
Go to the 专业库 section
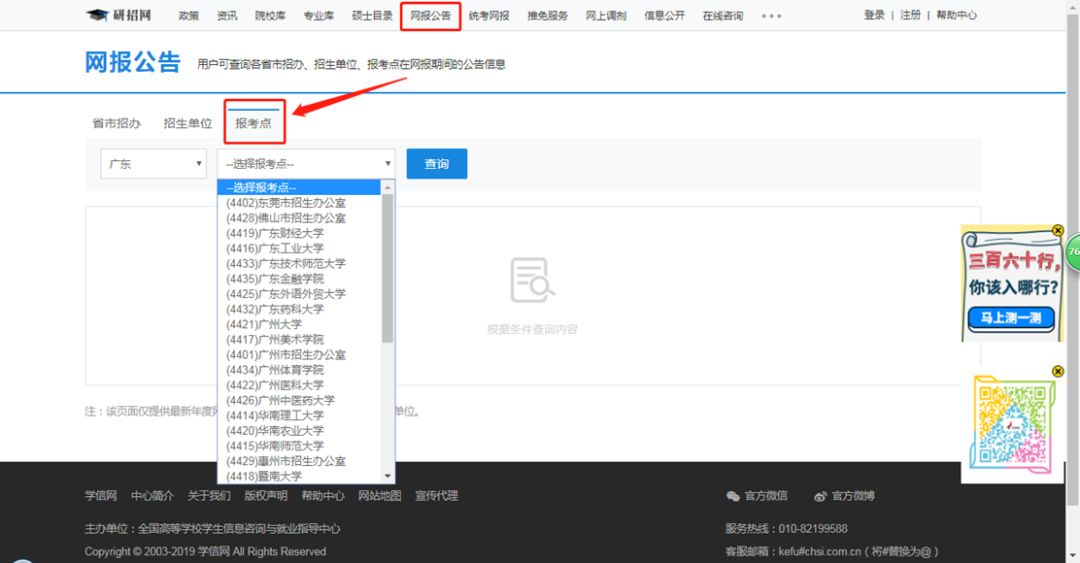point(319,16)
